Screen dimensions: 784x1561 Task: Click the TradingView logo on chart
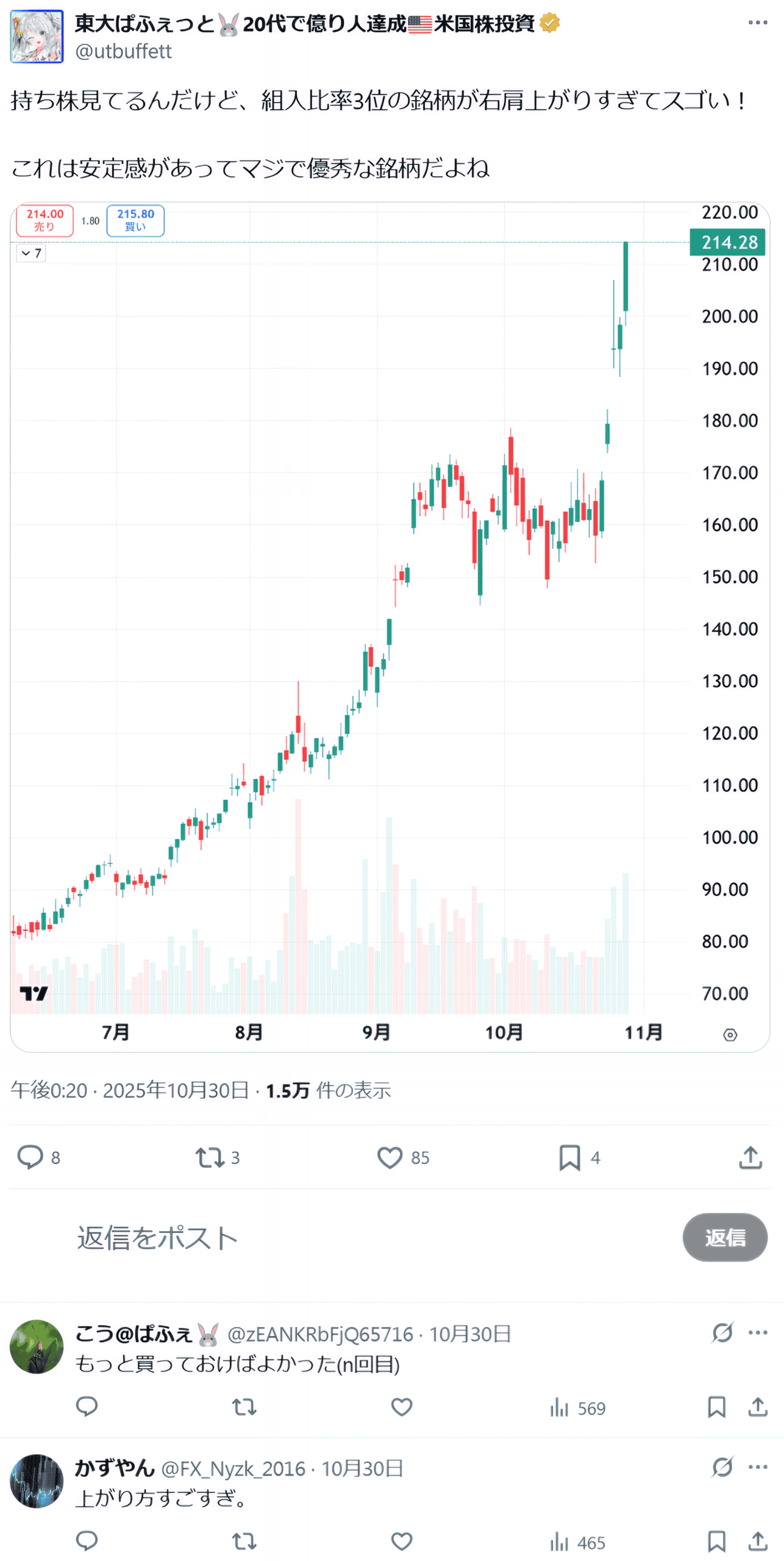tap(34, 993)
